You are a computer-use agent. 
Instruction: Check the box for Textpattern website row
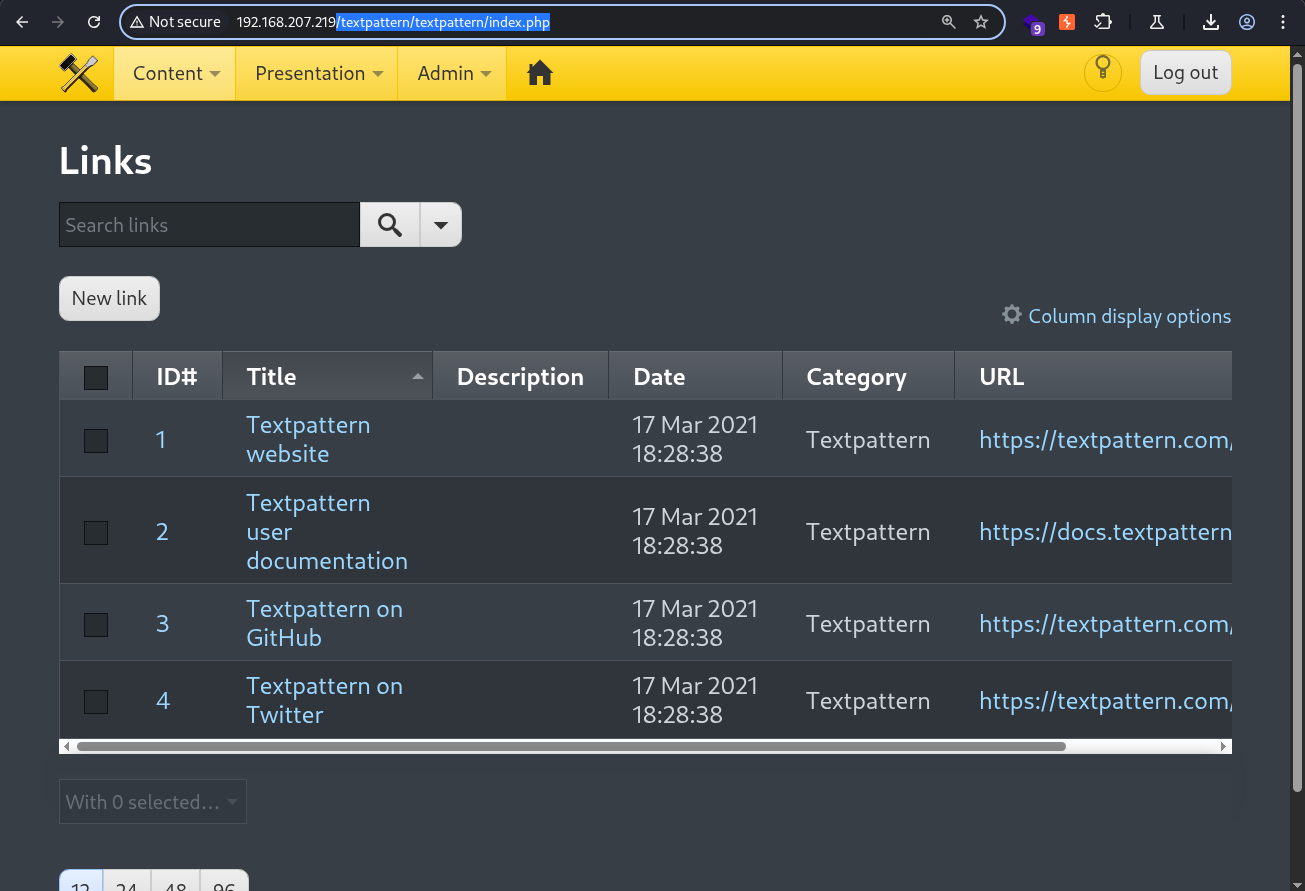click(96, 440)
